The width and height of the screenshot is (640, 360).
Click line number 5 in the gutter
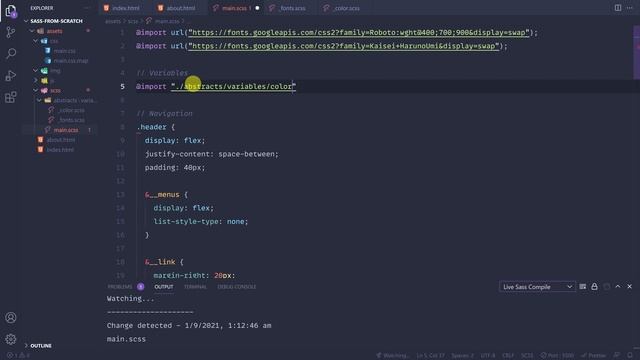point(122,86)
